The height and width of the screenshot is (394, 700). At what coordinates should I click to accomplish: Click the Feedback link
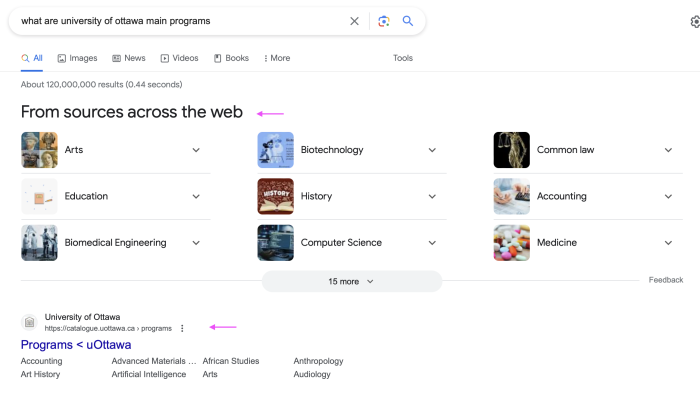click(666, 280)
